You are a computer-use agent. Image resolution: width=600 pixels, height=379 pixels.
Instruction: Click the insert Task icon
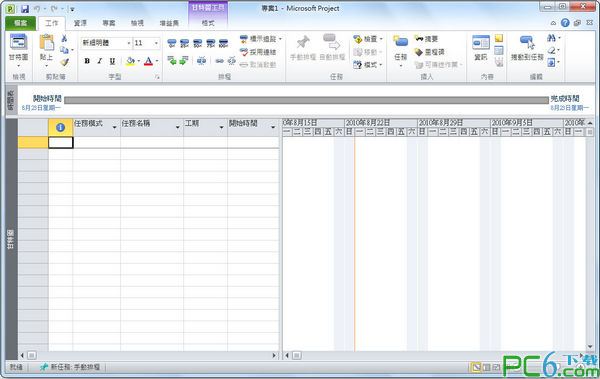[x=401, y=41]
